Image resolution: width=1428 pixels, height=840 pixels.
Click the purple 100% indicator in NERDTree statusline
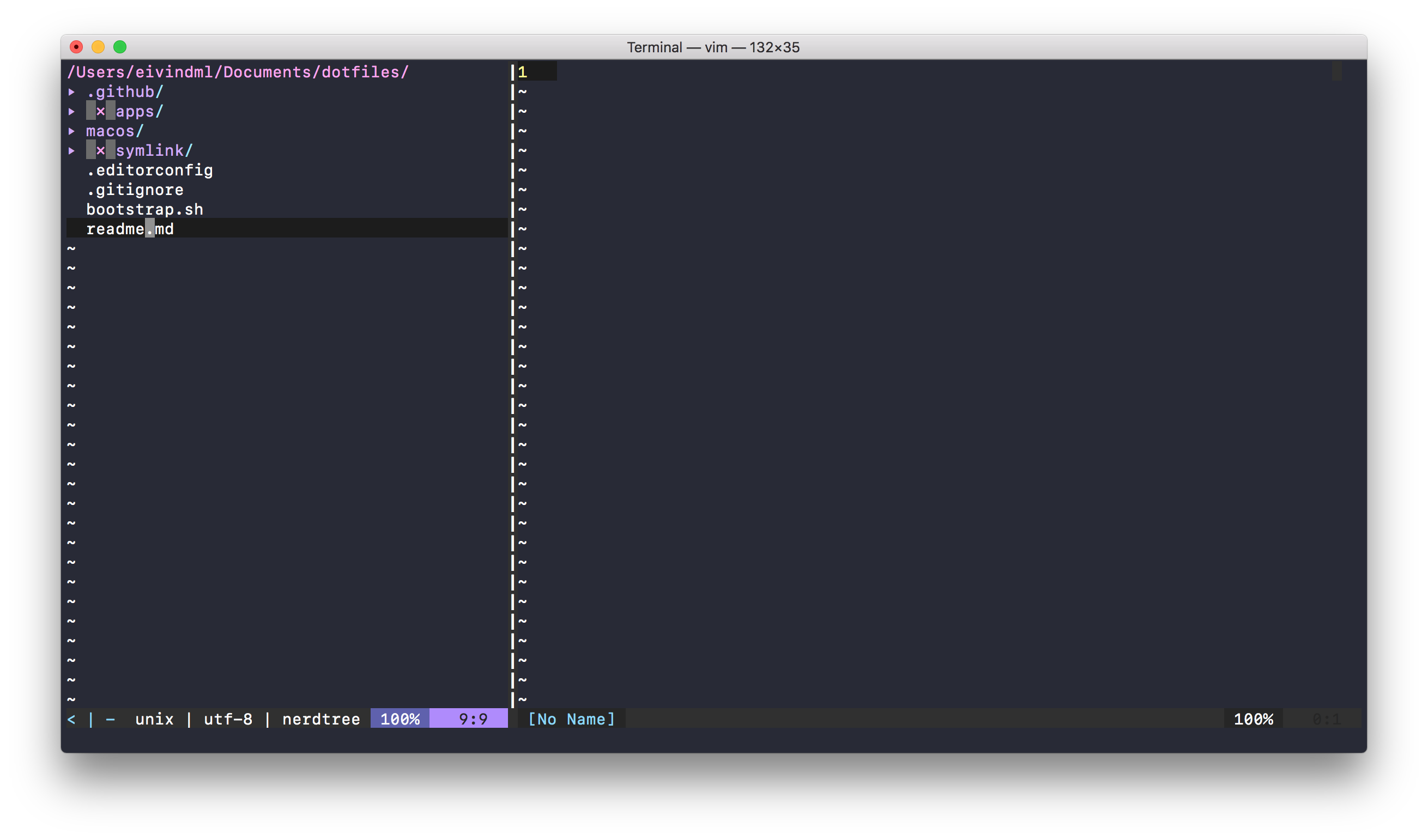(x=400, y=719)
